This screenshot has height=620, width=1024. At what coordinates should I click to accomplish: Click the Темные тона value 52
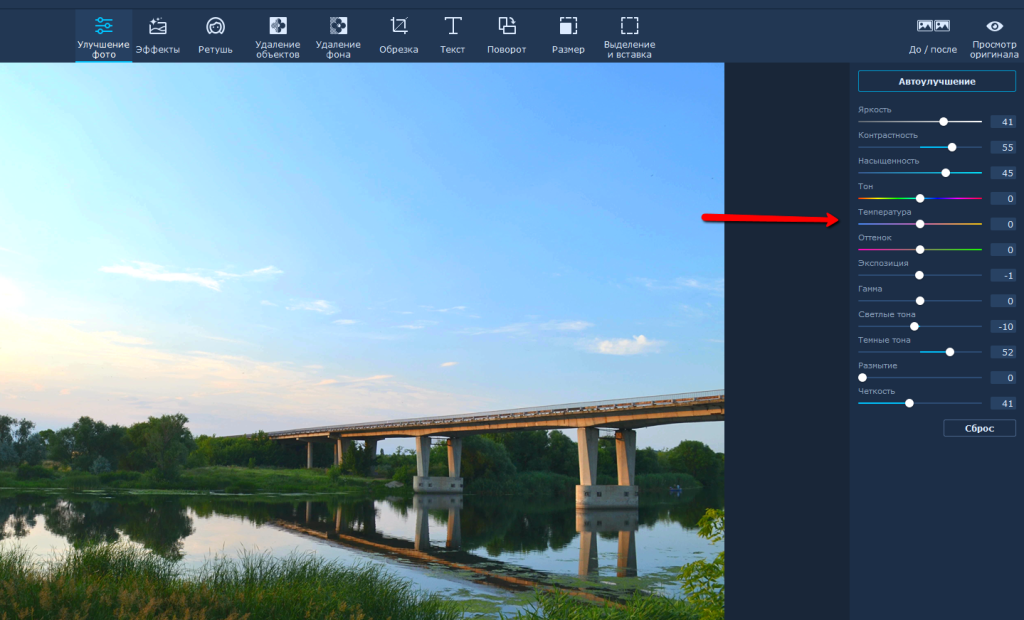[1003, 352]
